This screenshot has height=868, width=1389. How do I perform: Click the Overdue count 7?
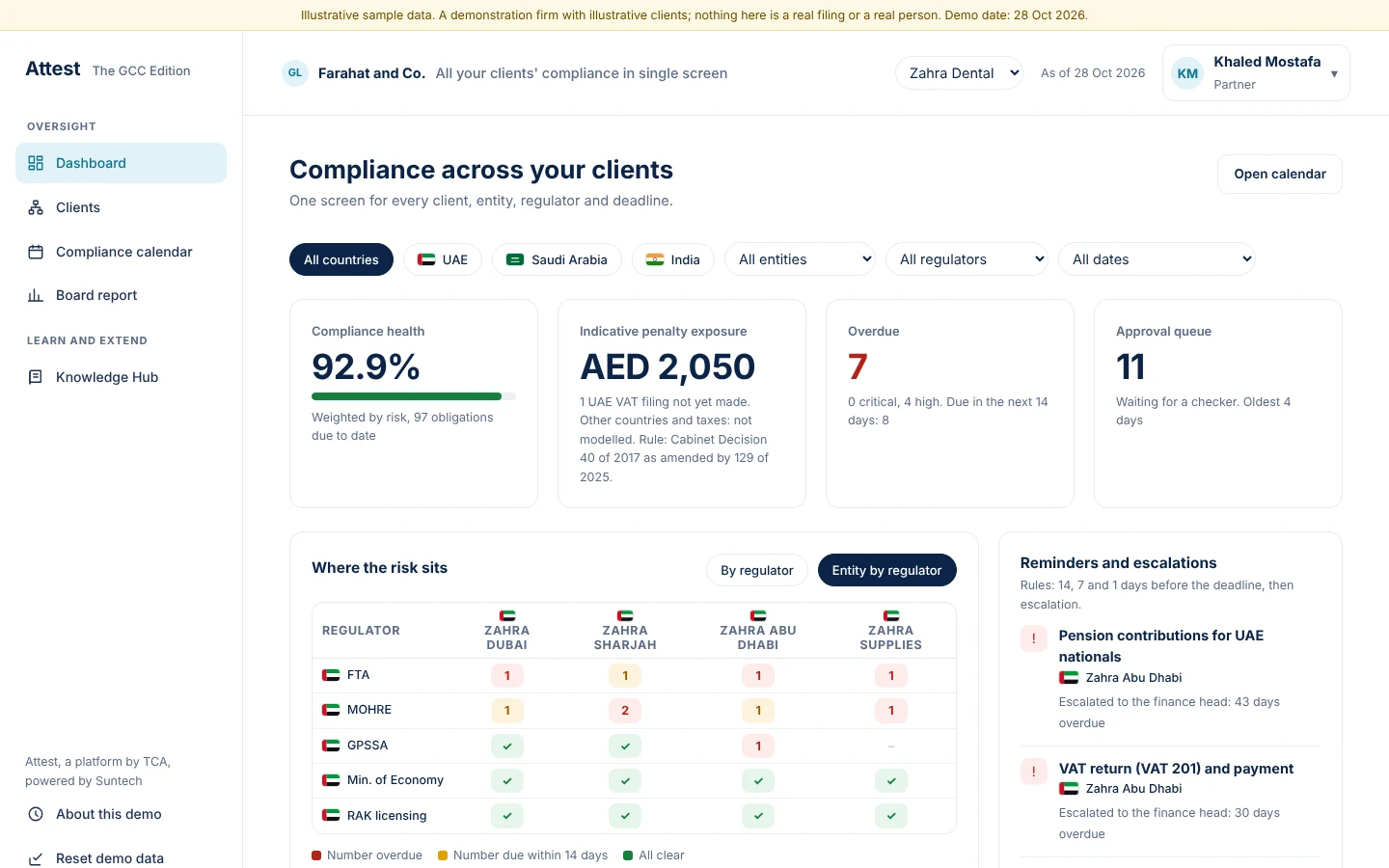[858, 366]
